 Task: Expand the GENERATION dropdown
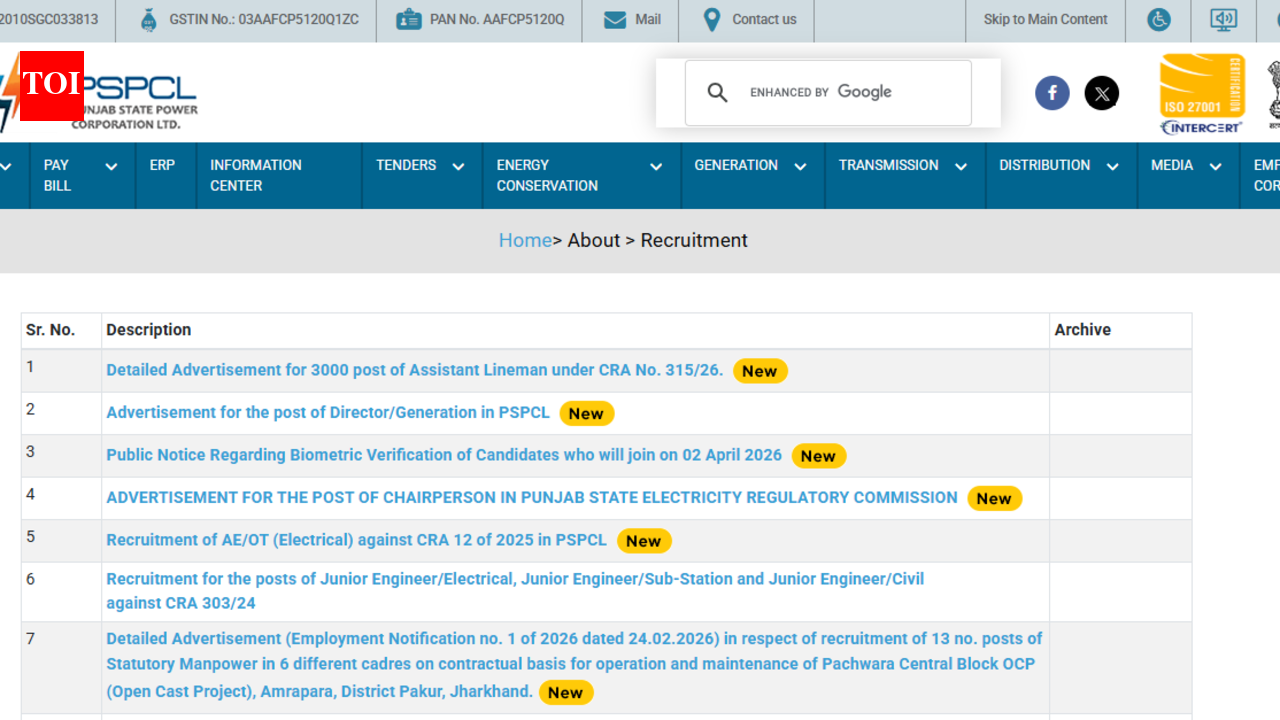pyautogui.click(x=736, y=165)
